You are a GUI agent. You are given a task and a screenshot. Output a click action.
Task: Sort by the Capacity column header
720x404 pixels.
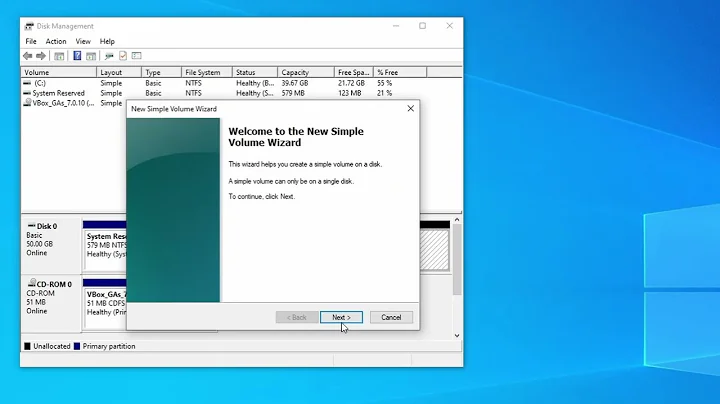(306, 73)
